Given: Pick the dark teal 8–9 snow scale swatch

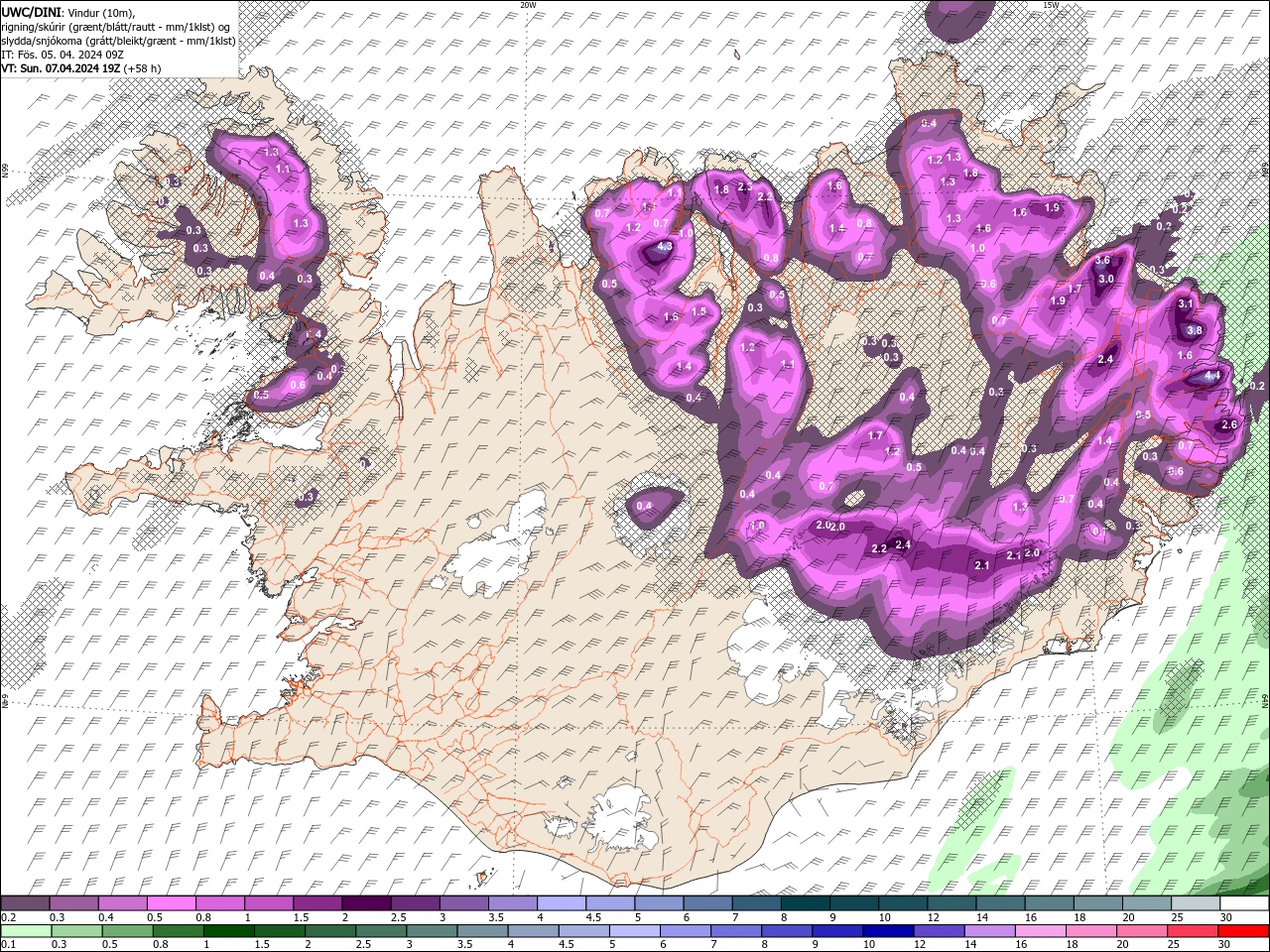Looking at the screenshot, I should (x=806, y=903).
